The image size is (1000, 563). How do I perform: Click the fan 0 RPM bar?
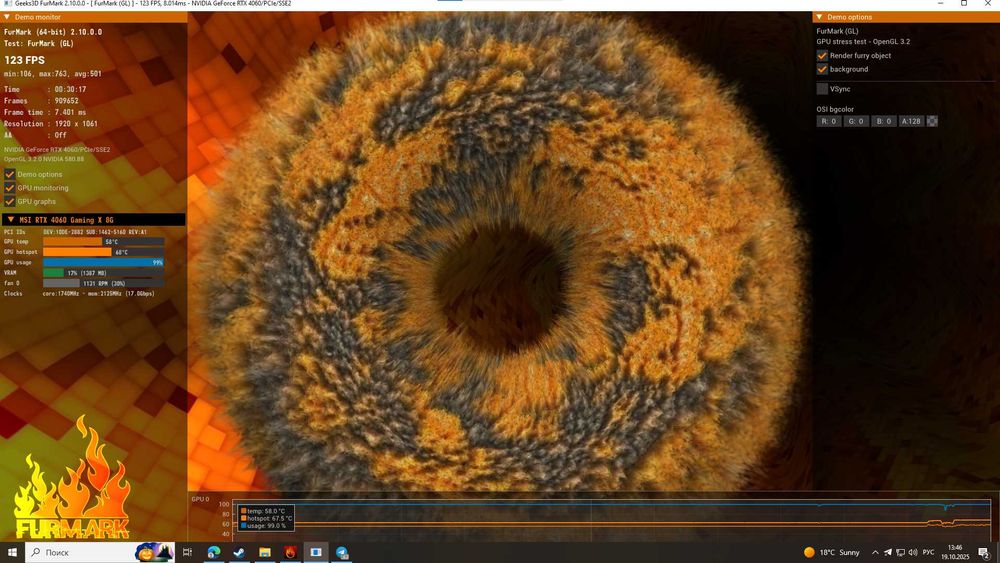tap(103, 283)
